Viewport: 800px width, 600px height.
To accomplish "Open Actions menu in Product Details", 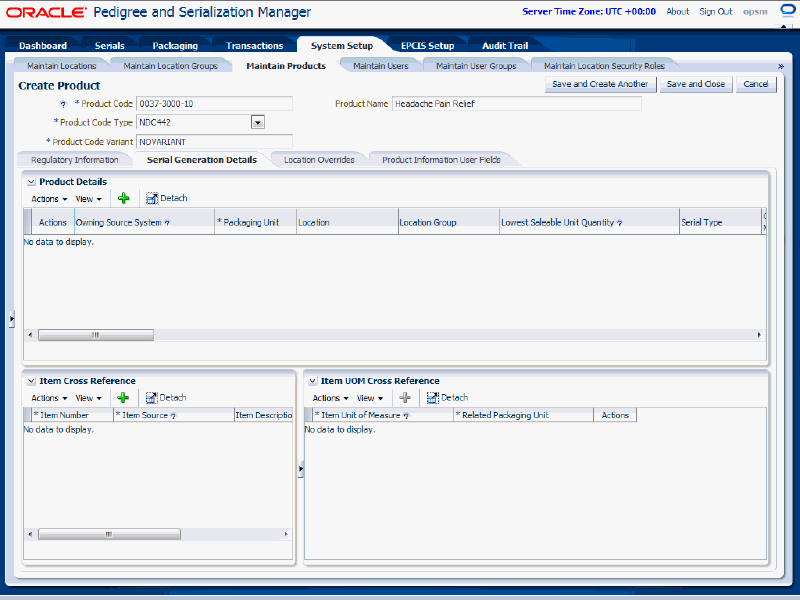I will (x=49, y=199).
